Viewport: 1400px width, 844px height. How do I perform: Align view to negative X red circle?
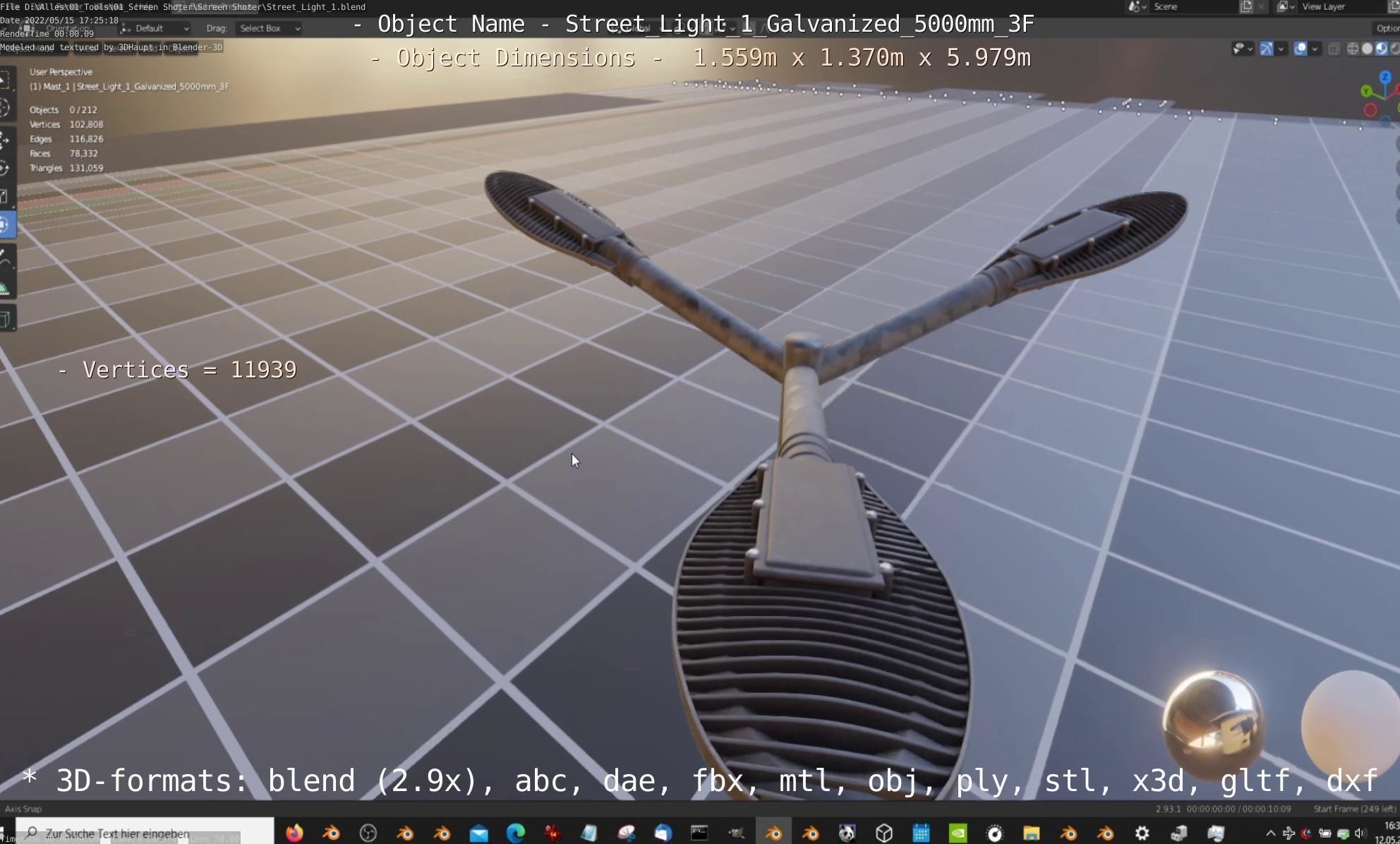[1370, 109]
